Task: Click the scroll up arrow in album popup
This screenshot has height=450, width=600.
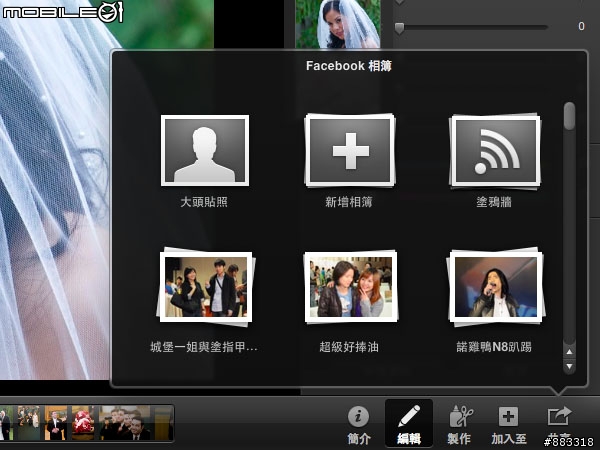Action: click(569, 352)
